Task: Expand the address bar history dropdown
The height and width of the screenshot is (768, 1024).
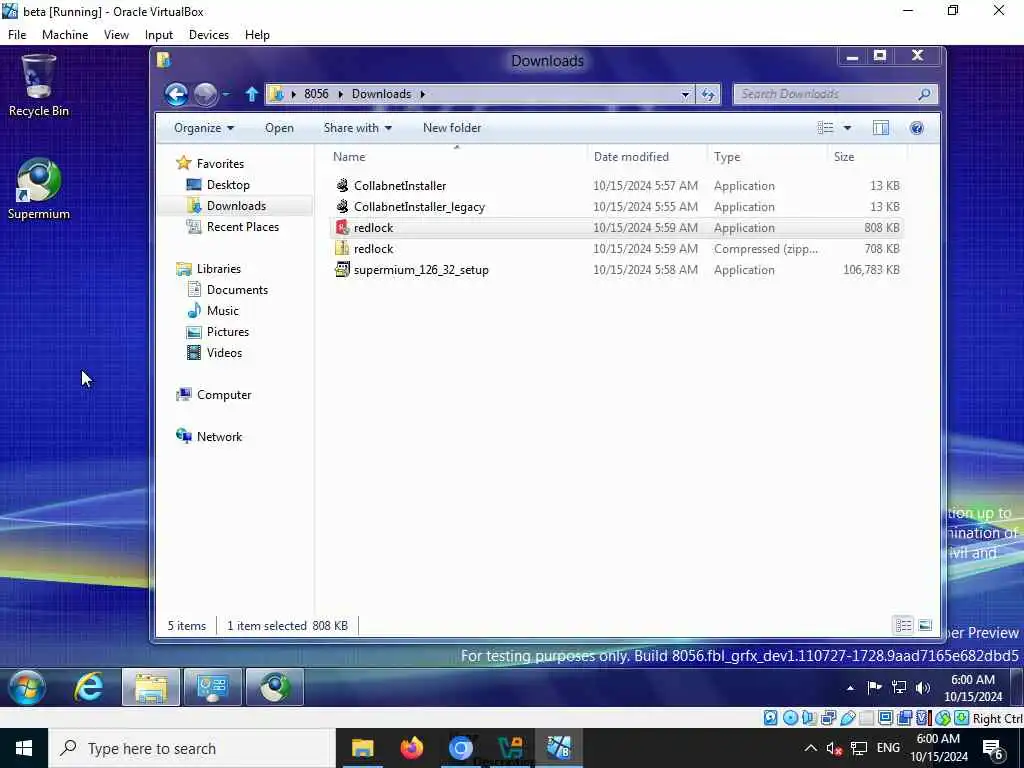Action: (685, 95)
